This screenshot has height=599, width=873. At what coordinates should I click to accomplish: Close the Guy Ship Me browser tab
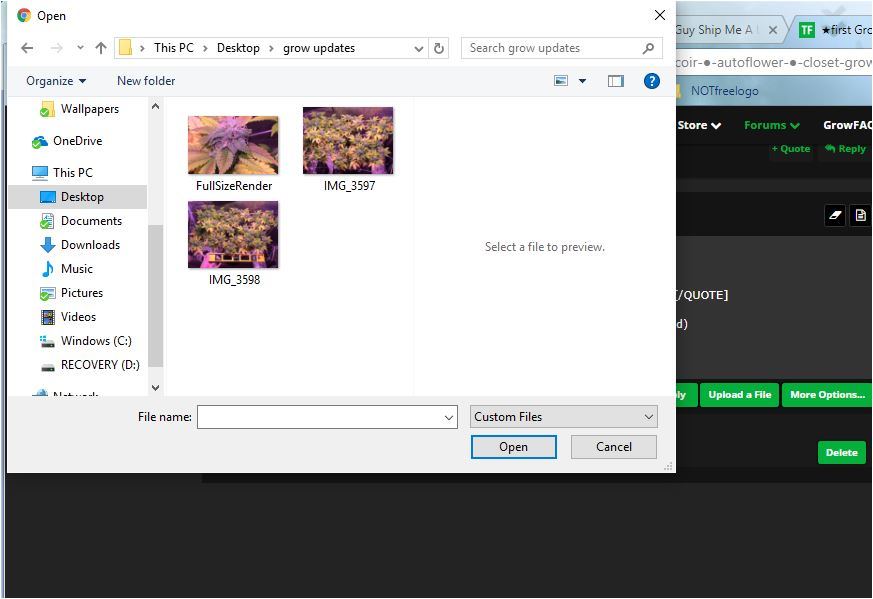[x=773, y=30]
